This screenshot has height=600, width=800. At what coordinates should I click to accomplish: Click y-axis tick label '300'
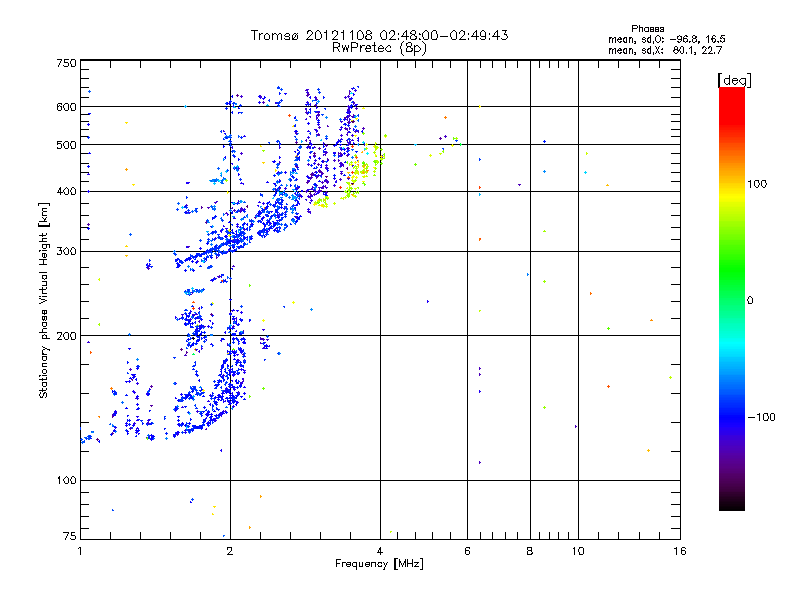[66, 252]
